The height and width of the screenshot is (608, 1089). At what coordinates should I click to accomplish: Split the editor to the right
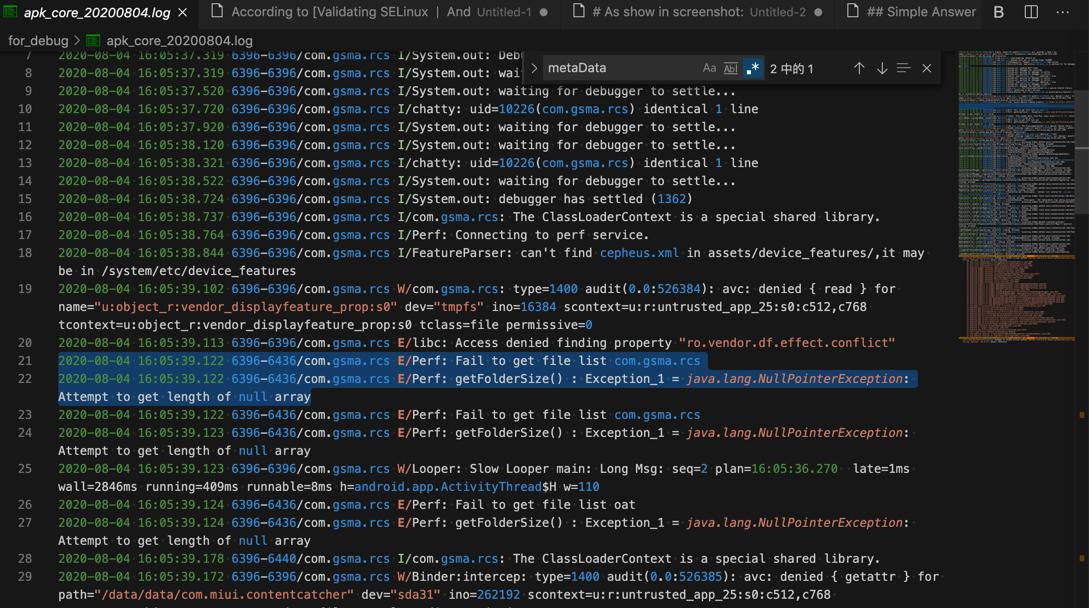[1031, 12]
